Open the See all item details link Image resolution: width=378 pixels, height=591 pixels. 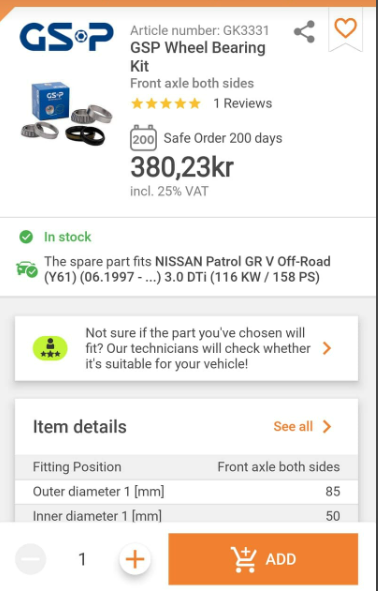click(x=293, y=427)
